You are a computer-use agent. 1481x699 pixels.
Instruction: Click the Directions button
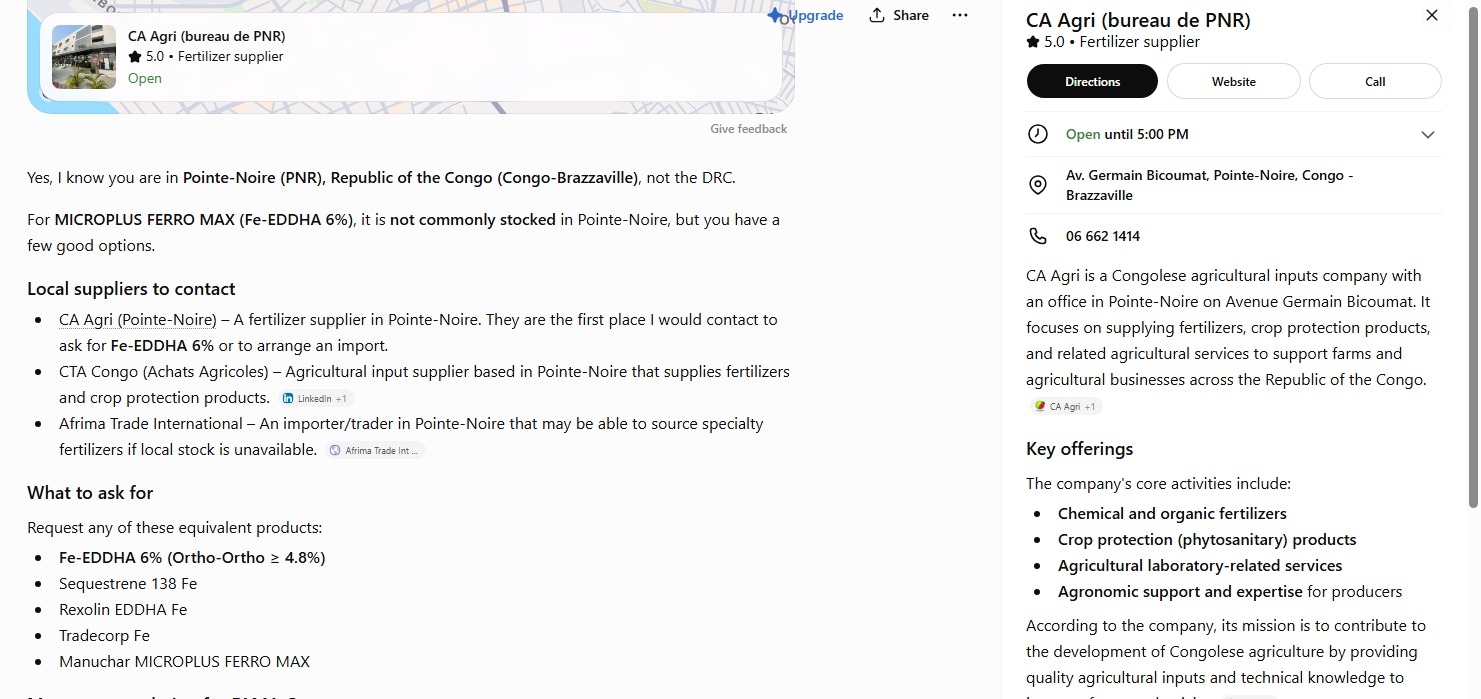coord(1092,81)
